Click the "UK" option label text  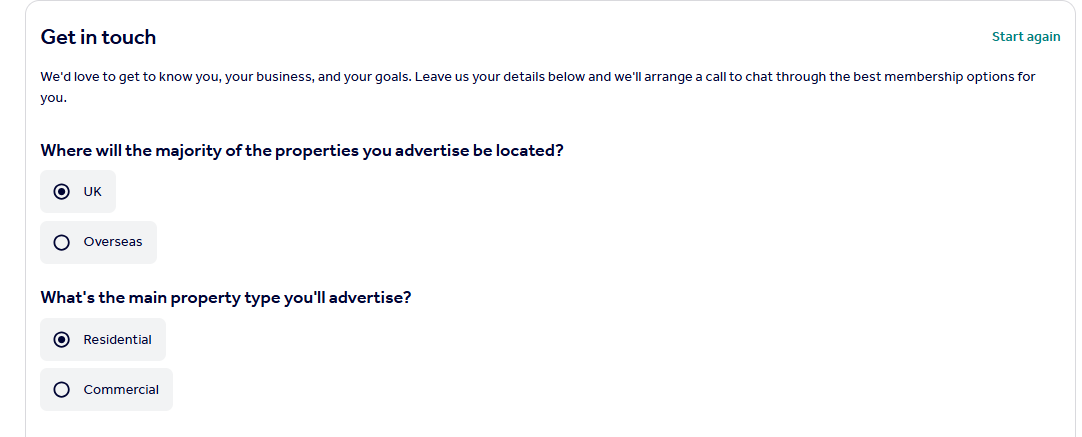[x=93, y=192]
